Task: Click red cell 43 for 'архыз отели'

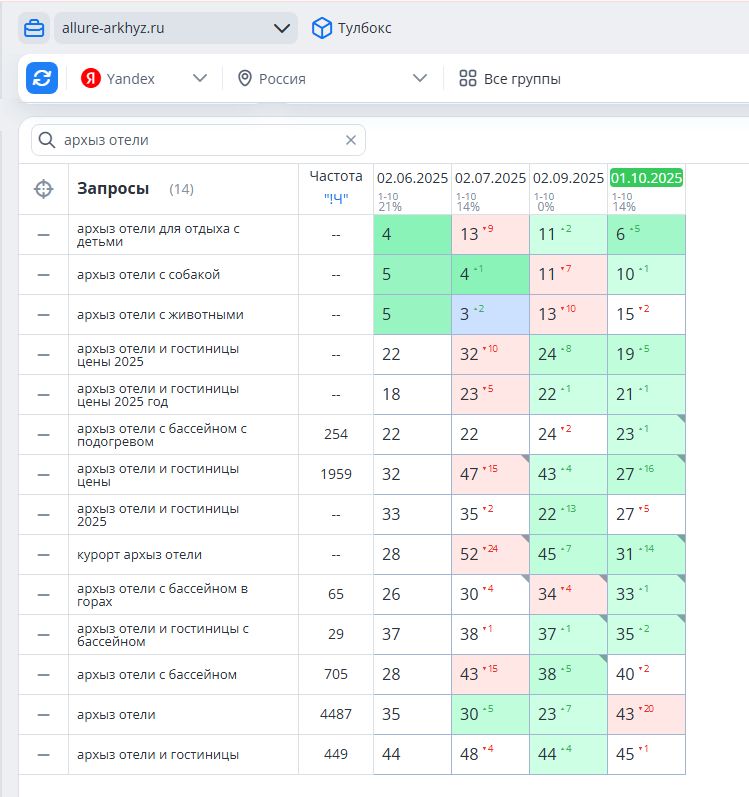Action: coord(646,715)
